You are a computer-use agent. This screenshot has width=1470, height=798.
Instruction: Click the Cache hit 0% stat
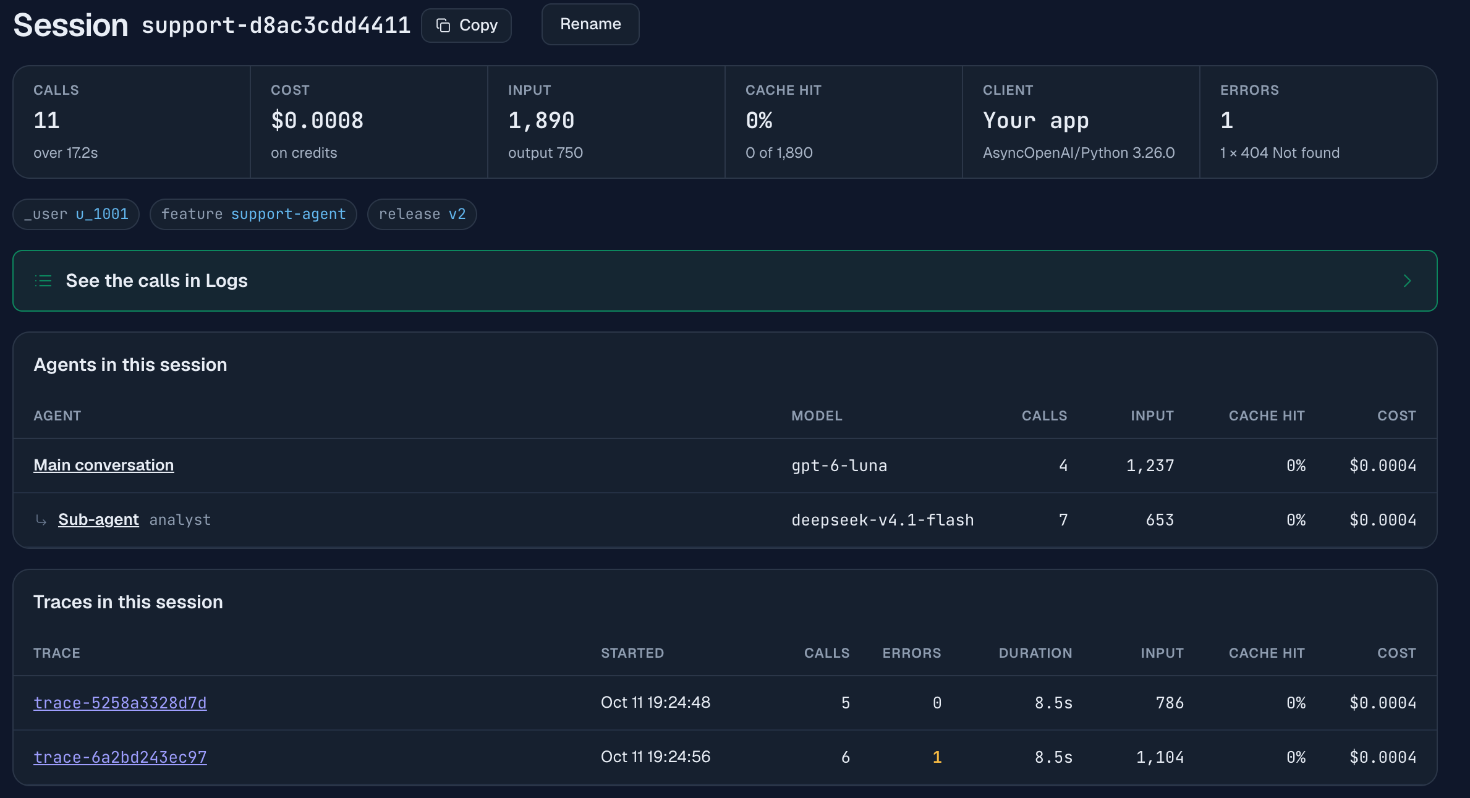point(843,122)
